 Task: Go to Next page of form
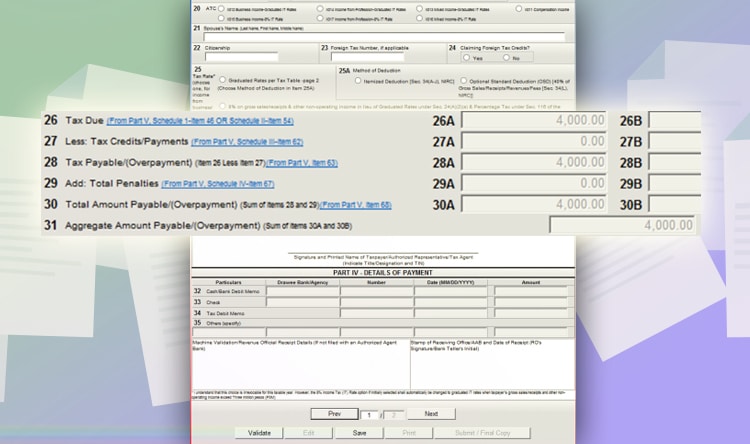point(431,414)
